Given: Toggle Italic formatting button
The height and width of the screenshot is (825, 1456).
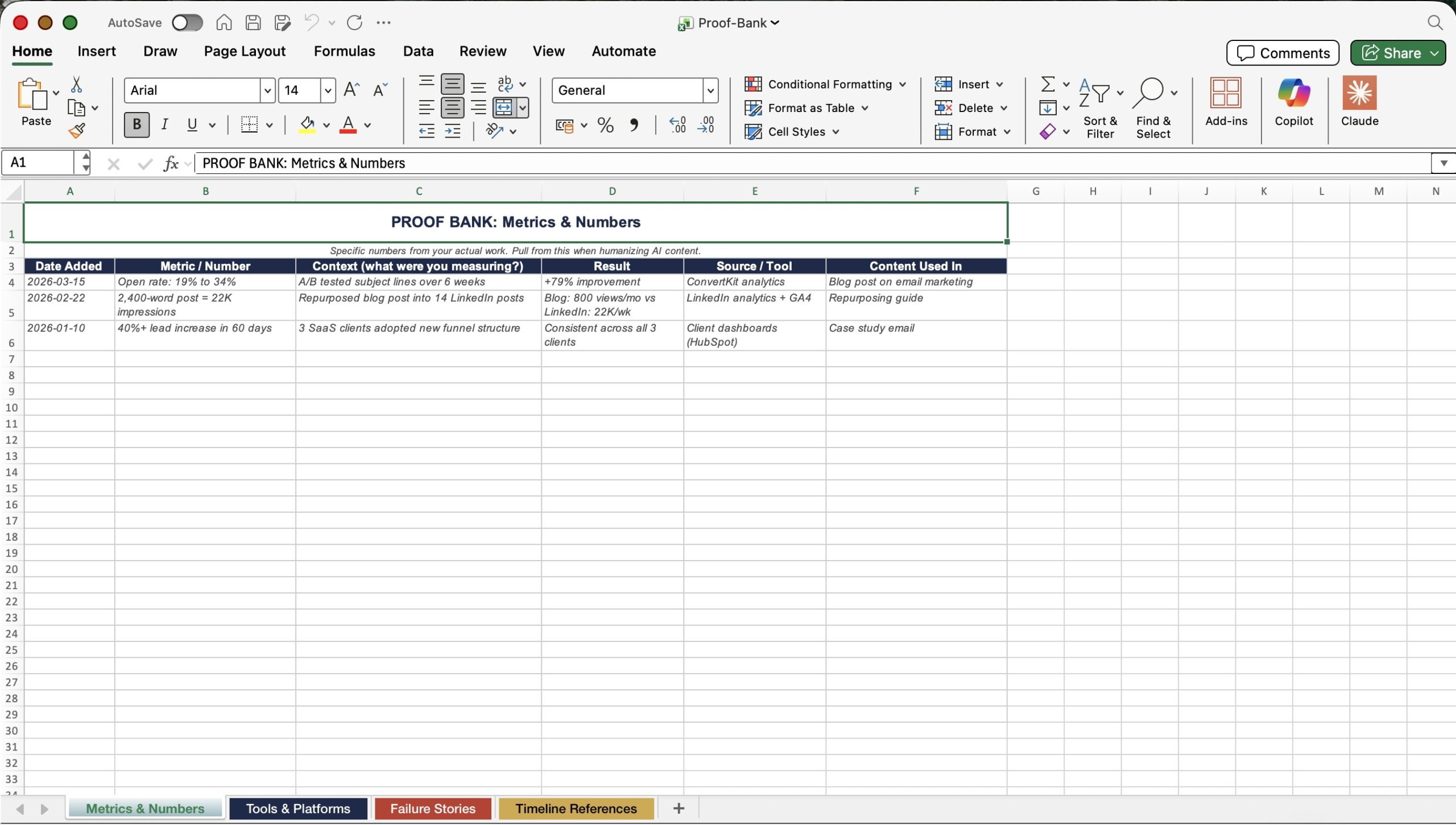Looking at the screenshot, I should click(164, 125).
